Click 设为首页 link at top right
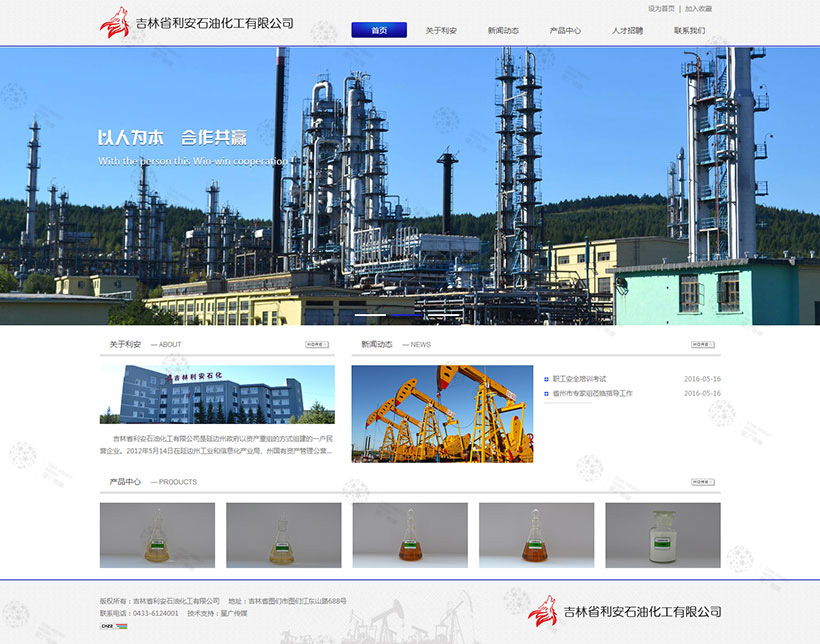Viewport: 820px width, 644px height. click(x=661, y=8)
